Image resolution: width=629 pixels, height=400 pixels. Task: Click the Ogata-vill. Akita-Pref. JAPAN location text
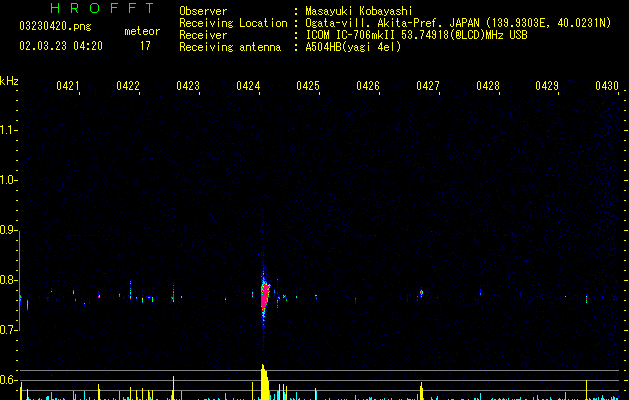pos(458,23)
